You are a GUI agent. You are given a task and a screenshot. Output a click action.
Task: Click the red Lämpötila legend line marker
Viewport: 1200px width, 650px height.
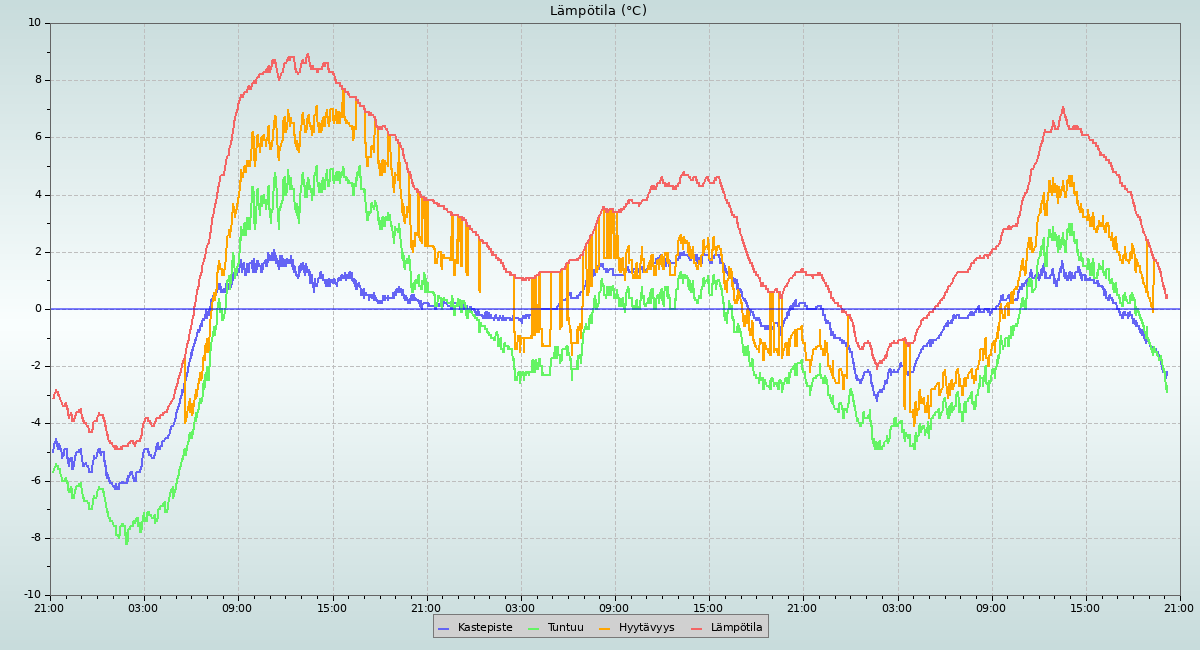click(697, 628)
